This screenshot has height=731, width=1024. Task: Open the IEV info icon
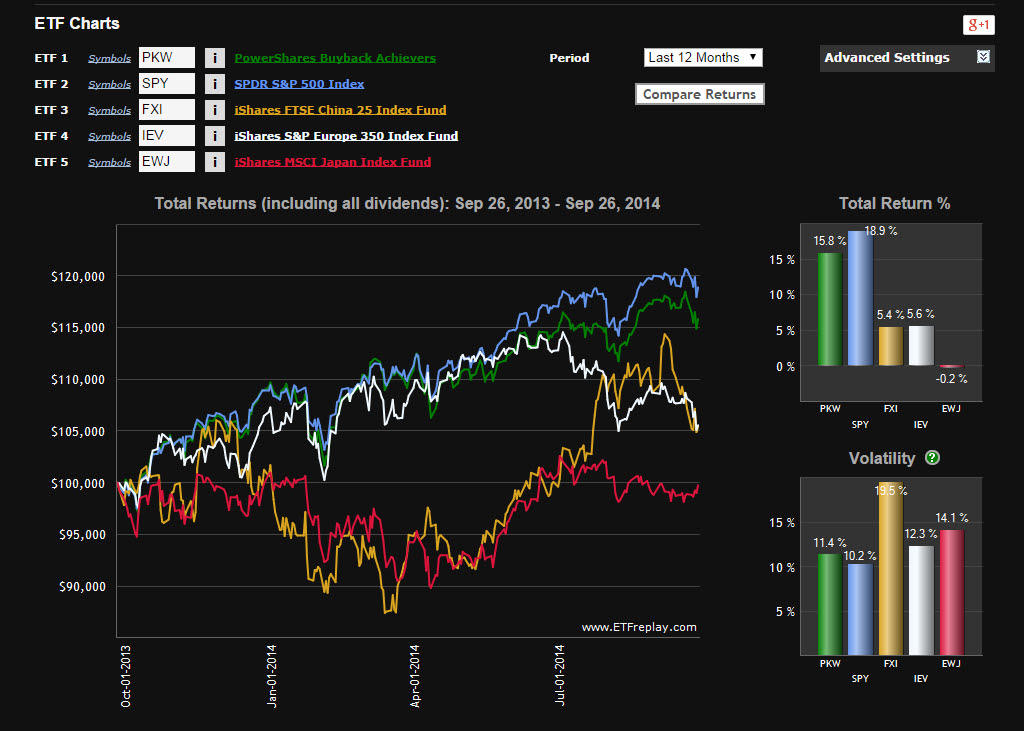pyautogui.click(x=215, y=135)
